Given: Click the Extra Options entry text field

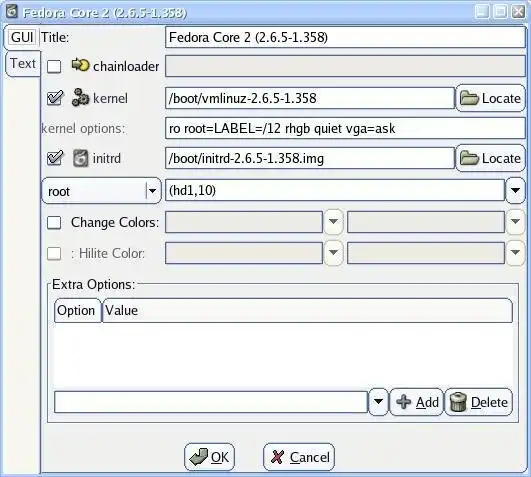Looking at the screenshot, I should click(x=211, y=402).
